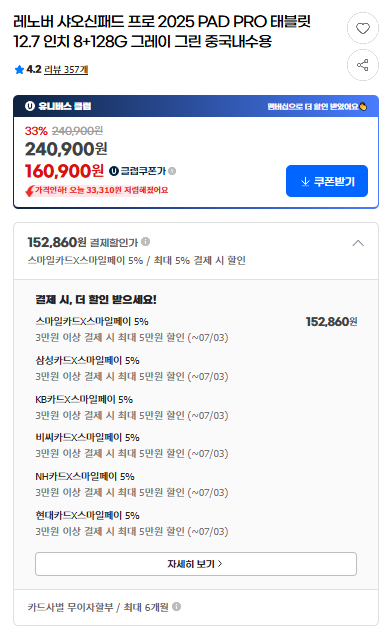The width and height of the screenshot is (390, 632).
Task: Expand 카드사별 무이자할부 installment info row
Action: pyautogui.click(x=196, y=607)
